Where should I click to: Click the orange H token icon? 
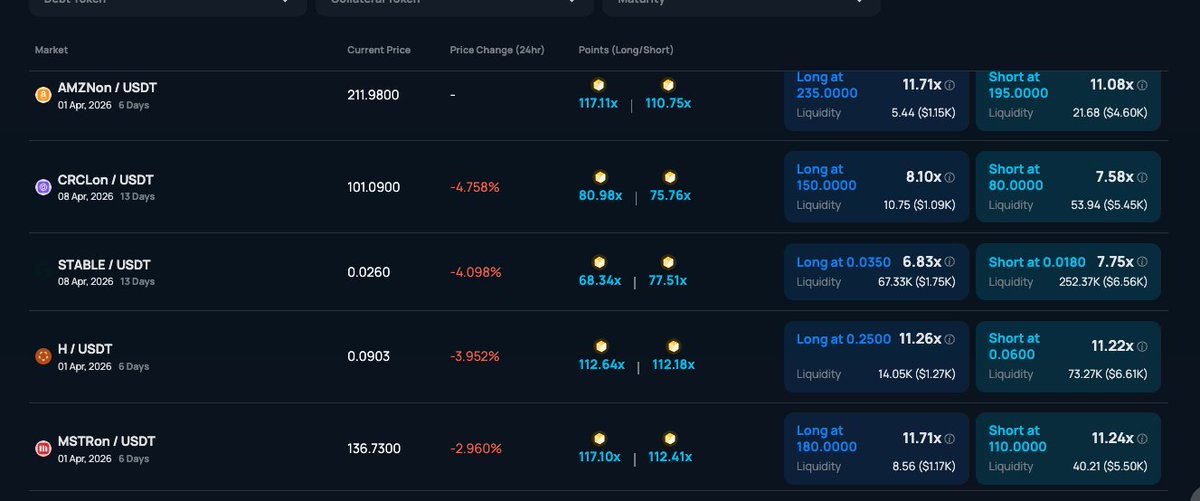[x=43, y=356]
